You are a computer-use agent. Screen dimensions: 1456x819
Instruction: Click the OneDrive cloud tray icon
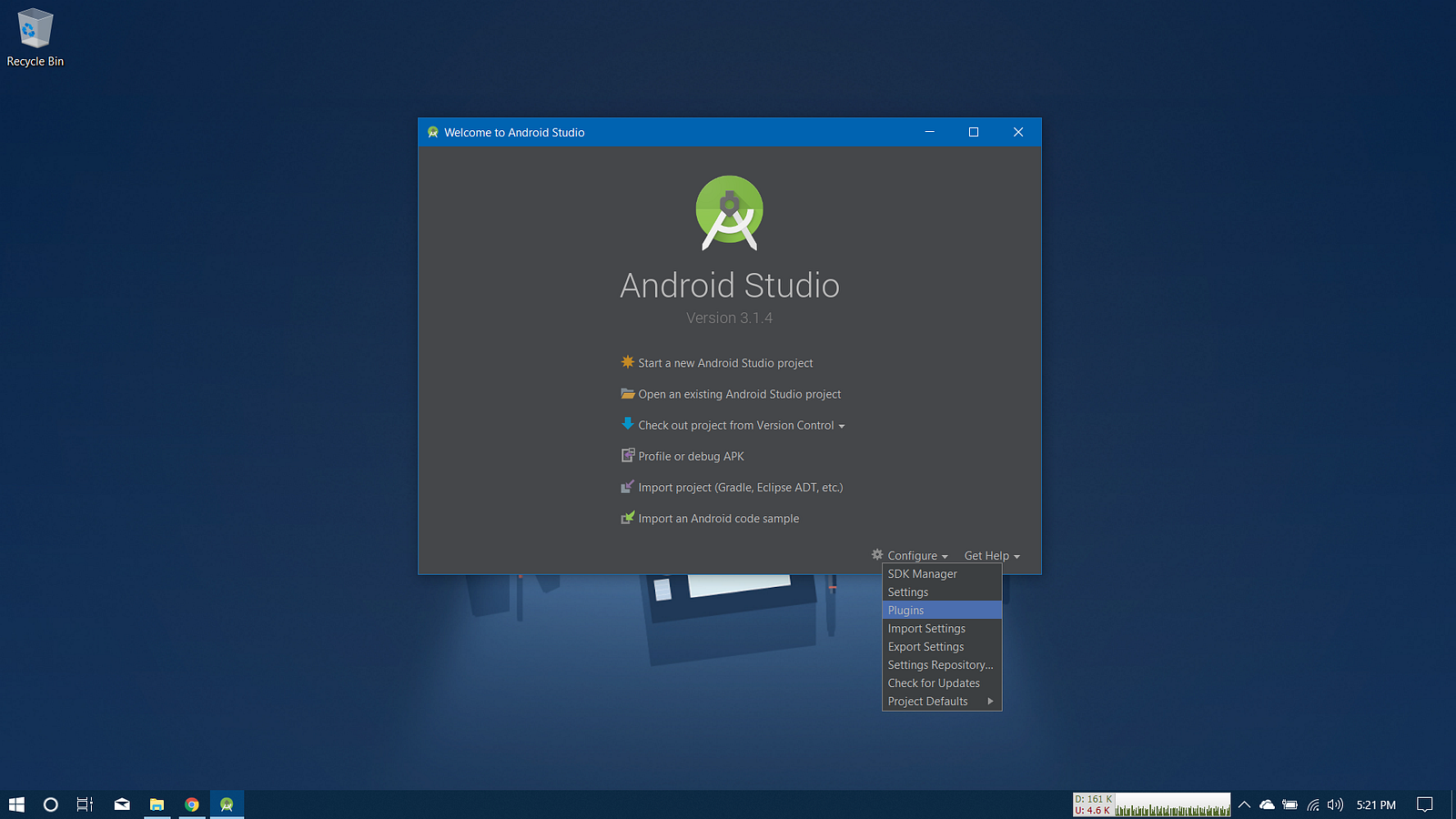(1267, 804)
